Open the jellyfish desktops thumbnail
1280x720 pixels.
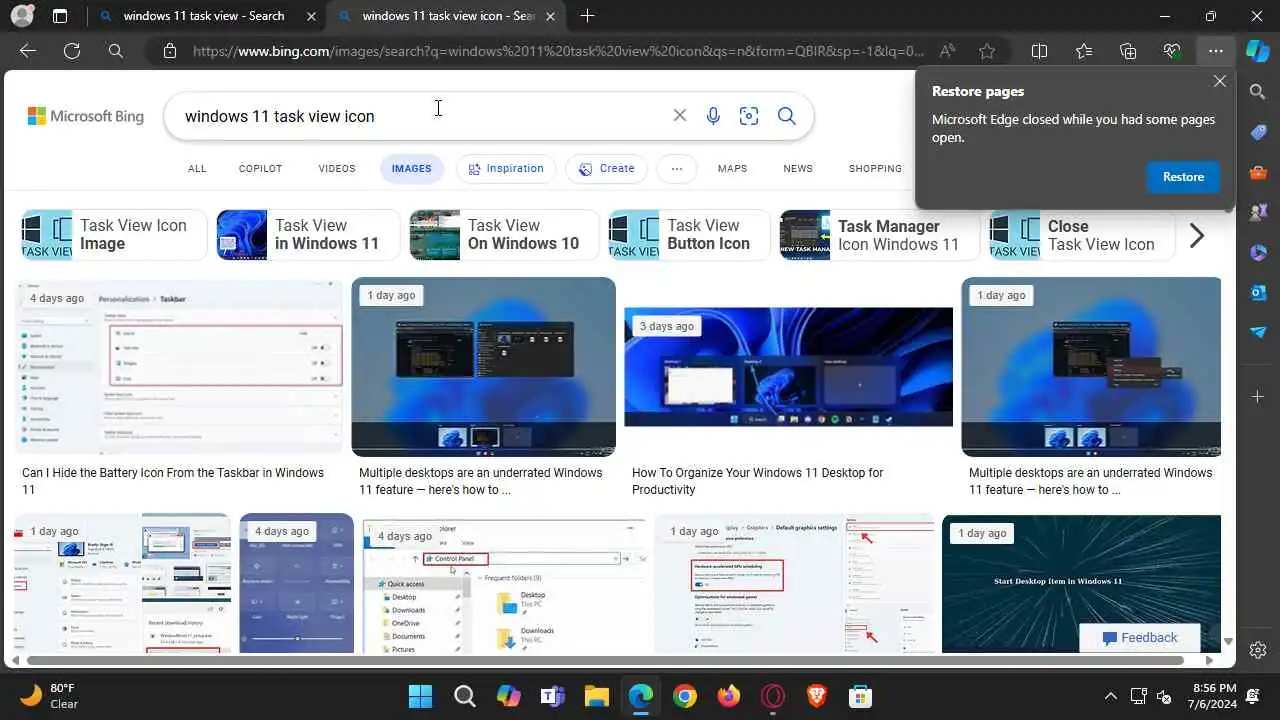[788, 367]
